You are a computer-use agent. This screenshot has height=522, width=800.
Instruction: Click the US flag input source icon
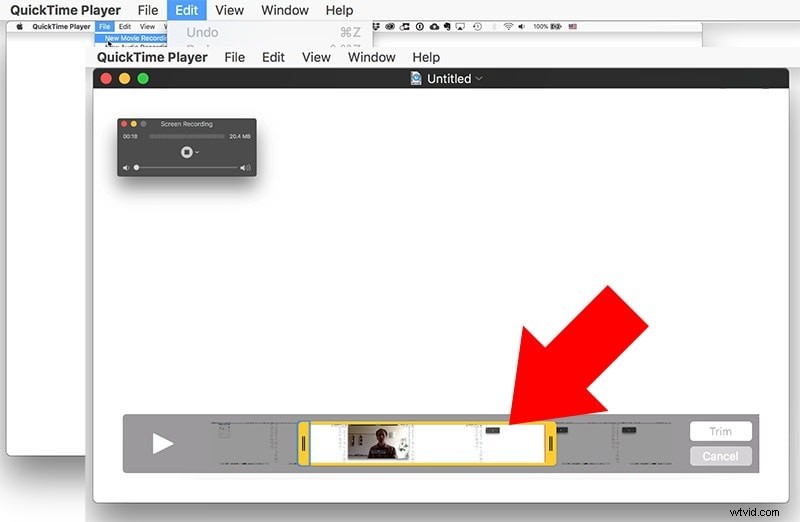pos(572,27)
